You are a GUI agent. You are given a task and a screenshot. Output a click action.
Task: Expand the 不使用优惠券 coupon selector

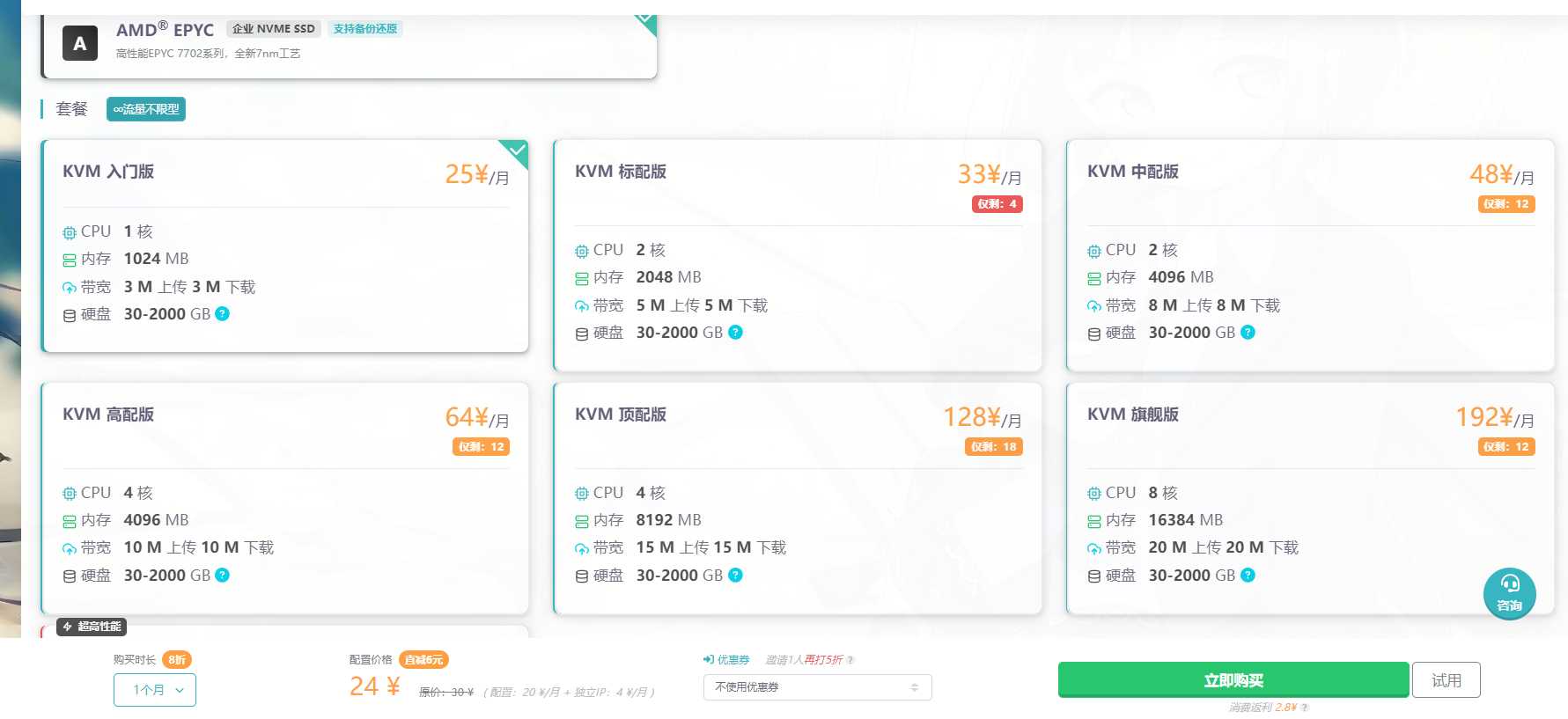click(x=817, y=687)
